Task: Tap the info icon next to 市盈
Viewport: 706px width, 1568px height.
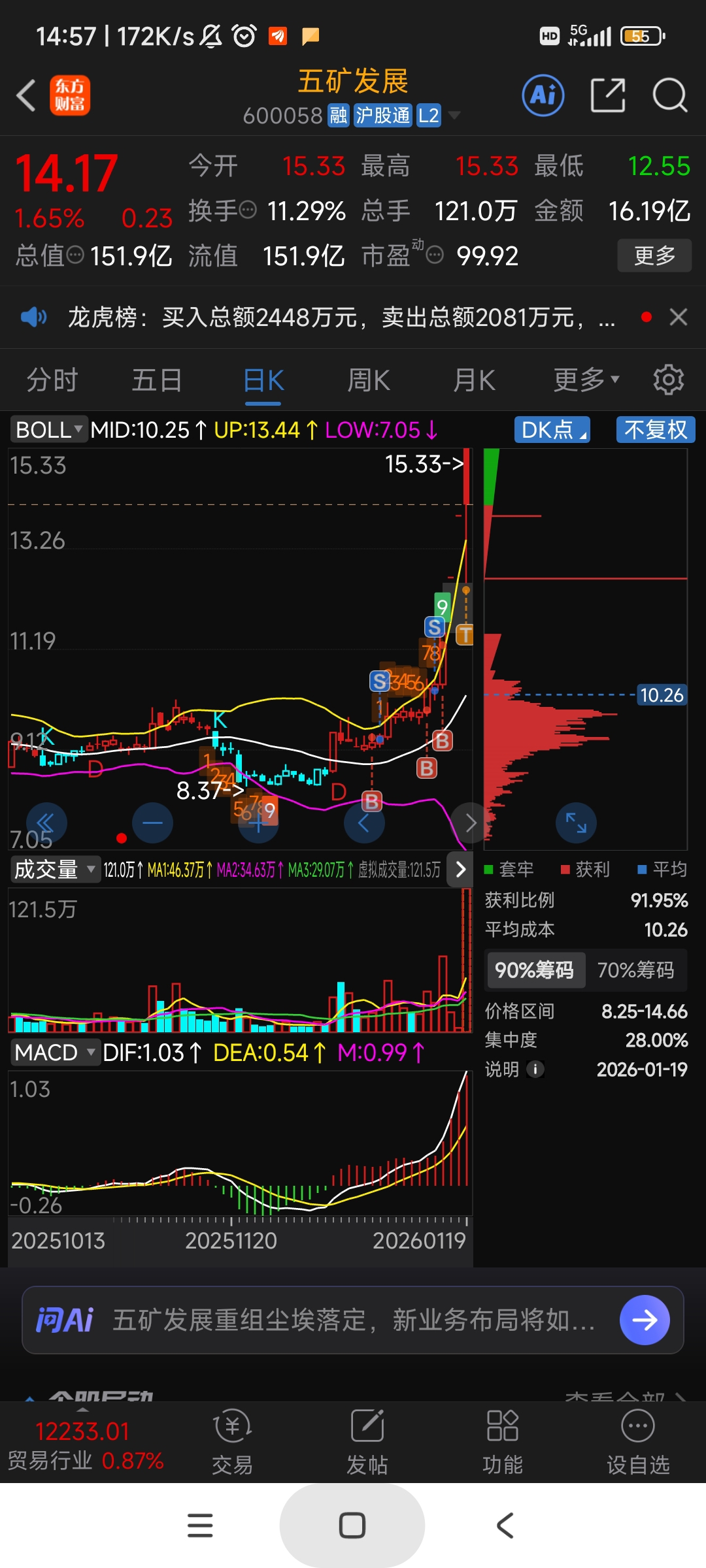Action: tap(435, 255)
